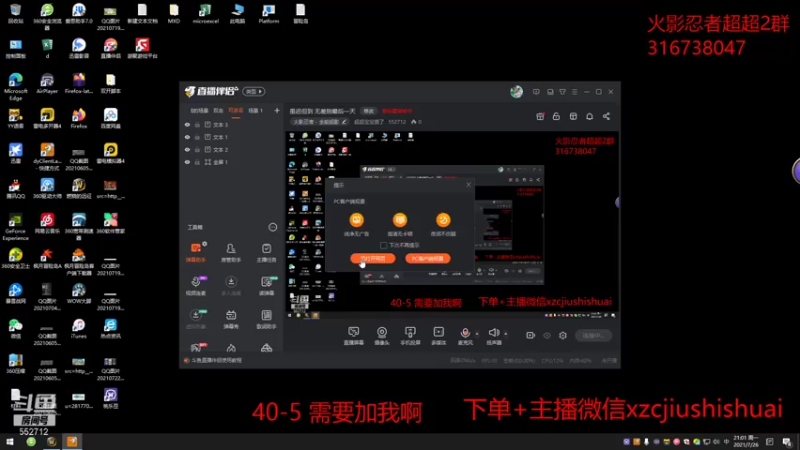The width and height of the screenshot is (800, 450).
Task: Open the 读弹幕 tool
Action: (x=266, y=286)
